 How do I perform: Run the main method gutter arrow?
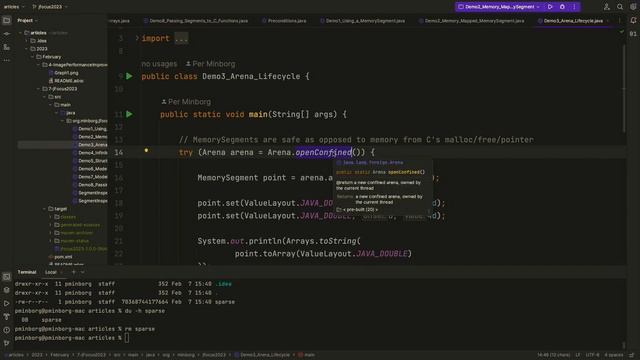129,114
